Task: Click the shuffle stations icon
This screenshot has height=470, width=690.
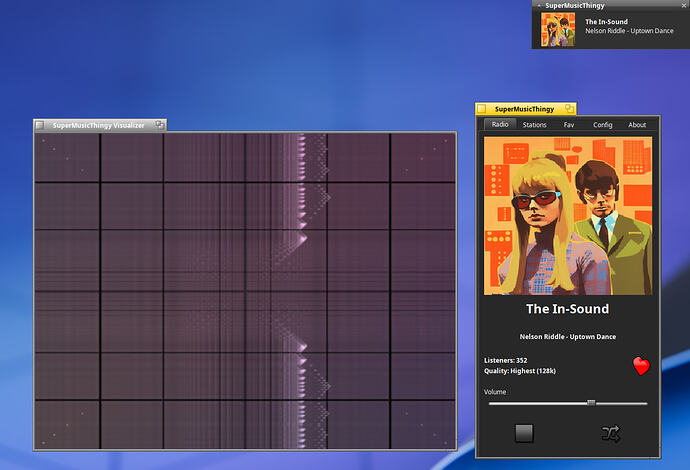Action: point(610,433)
